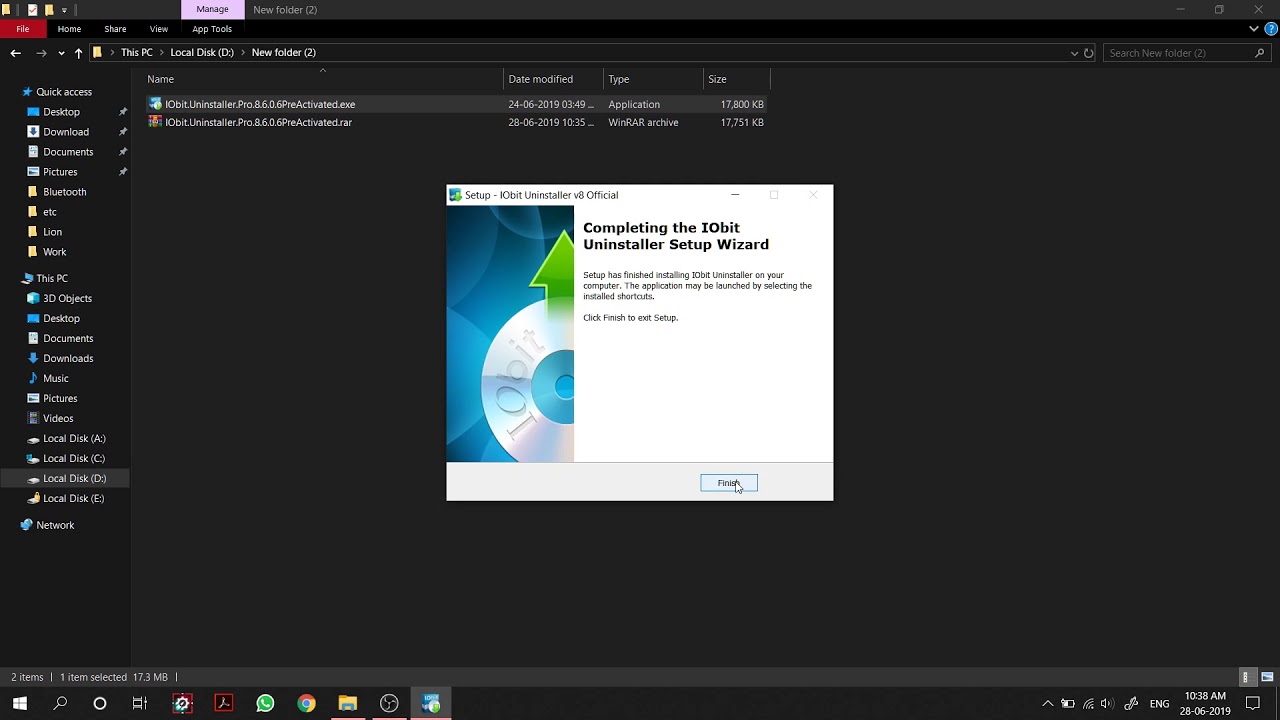This screenshot has width=1280, height=720.
Task: Refresh the folder view
Action: click(1089, 53)
